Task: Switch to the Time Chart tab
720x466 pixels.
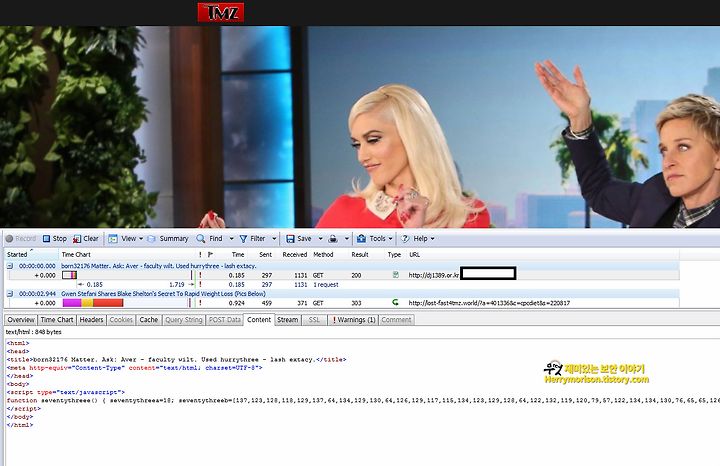Action: tap(57, 320)
